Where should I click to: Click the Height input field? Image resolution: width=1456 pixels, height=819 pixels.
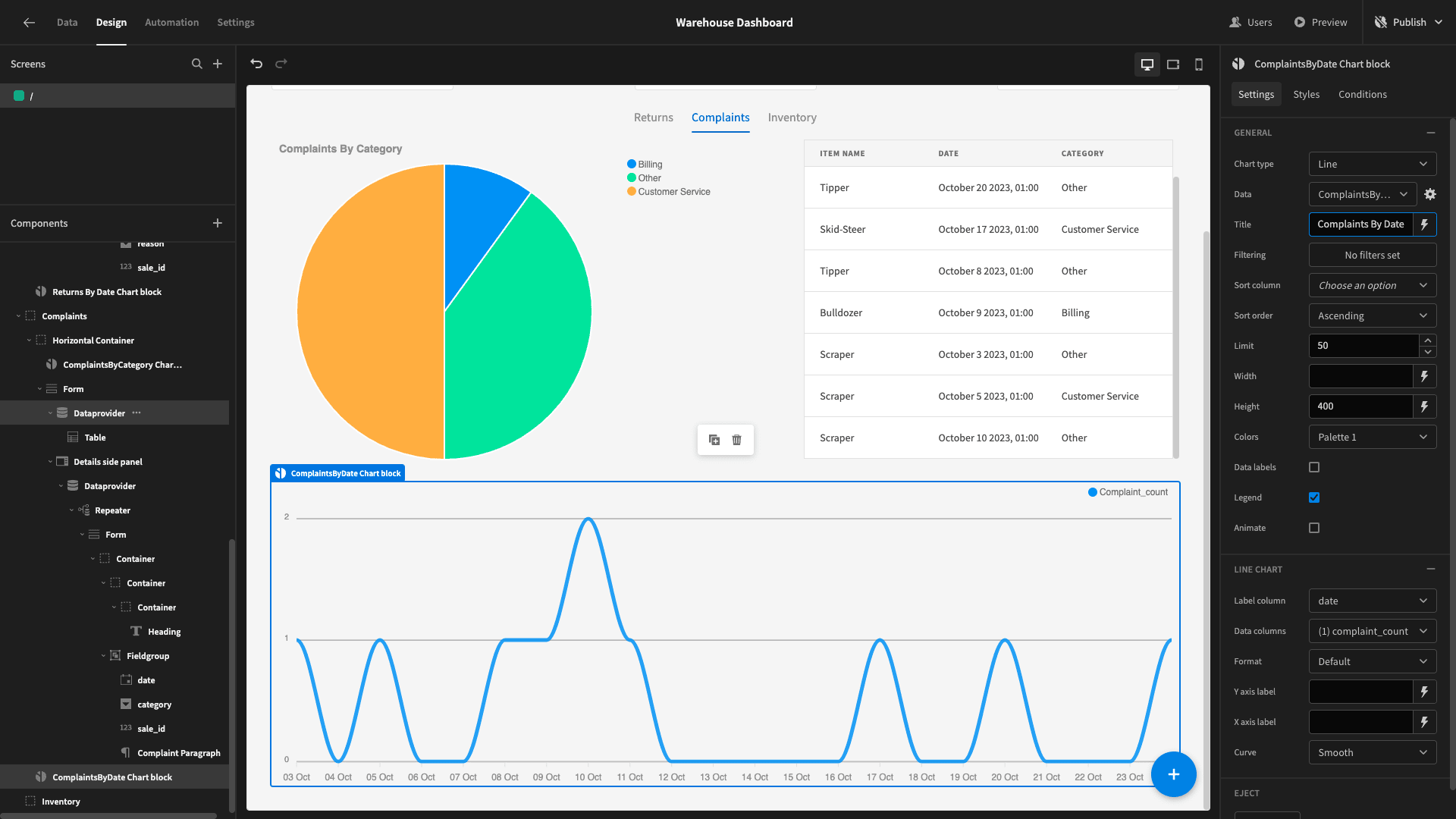pyautogui.click(x=1360, y=406)
